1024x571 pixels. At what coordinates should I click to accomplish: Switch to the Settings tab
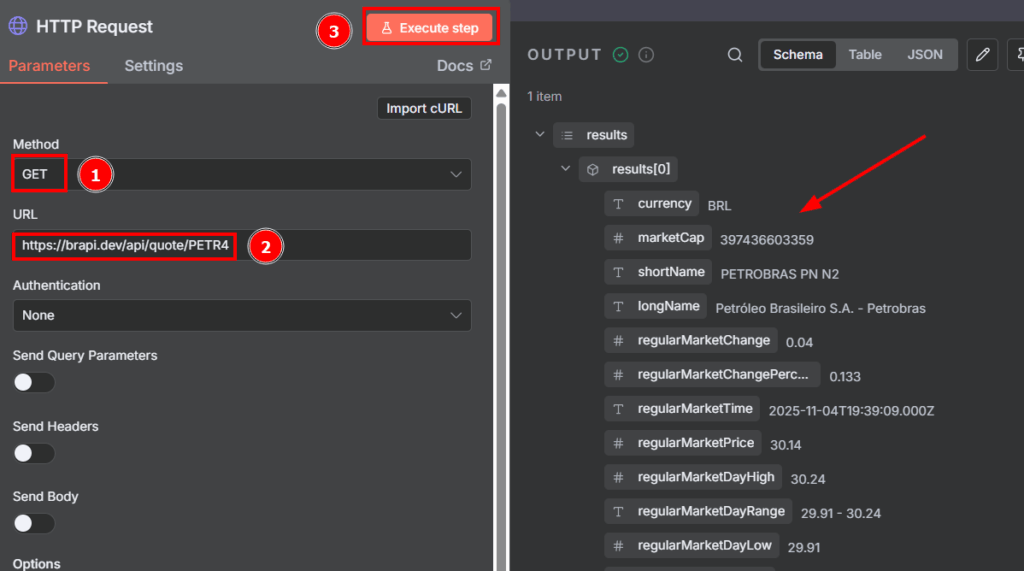(153, 66)
